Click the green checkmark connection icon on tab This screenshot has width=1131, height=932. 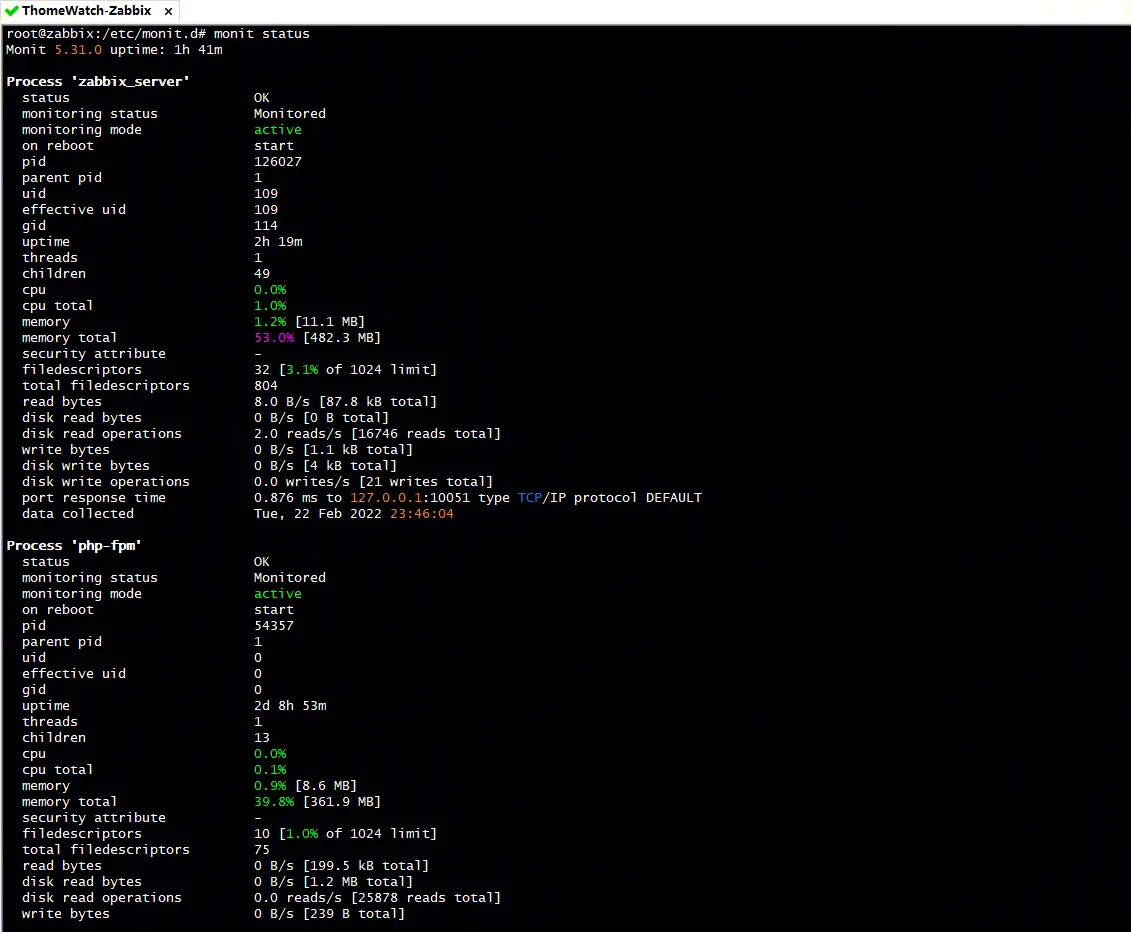12,11
